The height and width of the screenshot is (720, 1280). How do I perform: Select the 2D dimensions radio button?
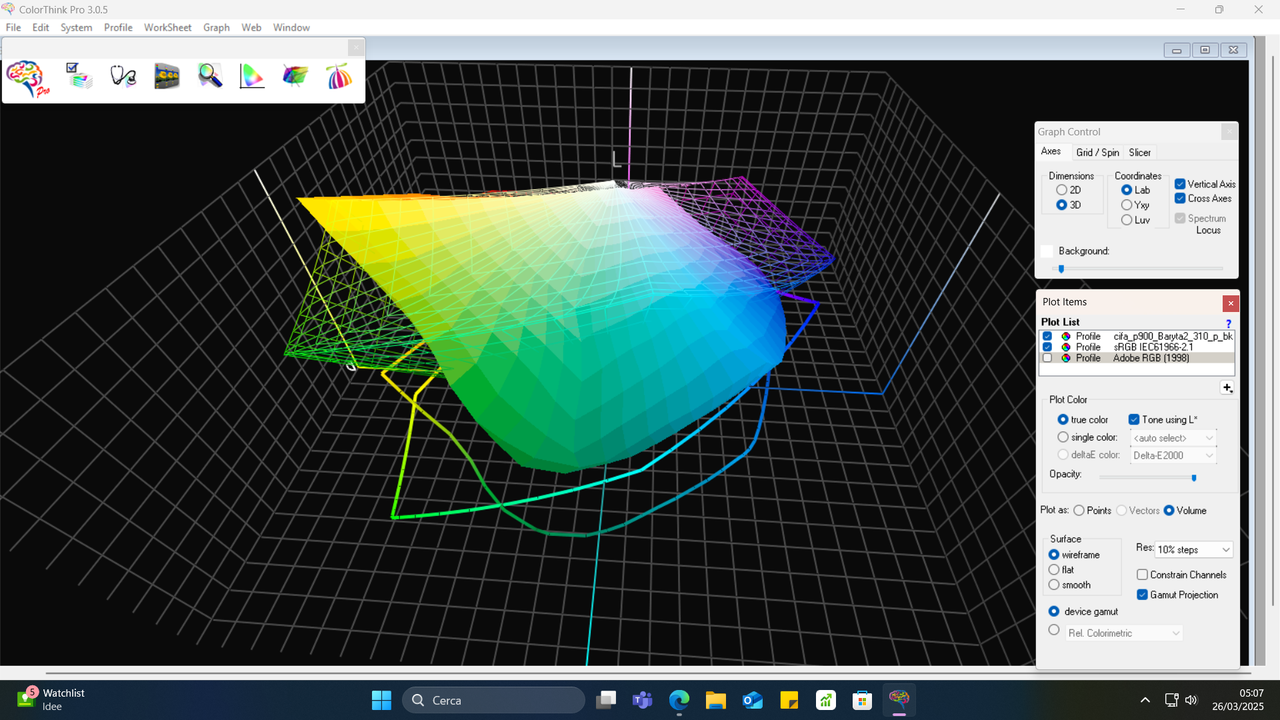1060,190
